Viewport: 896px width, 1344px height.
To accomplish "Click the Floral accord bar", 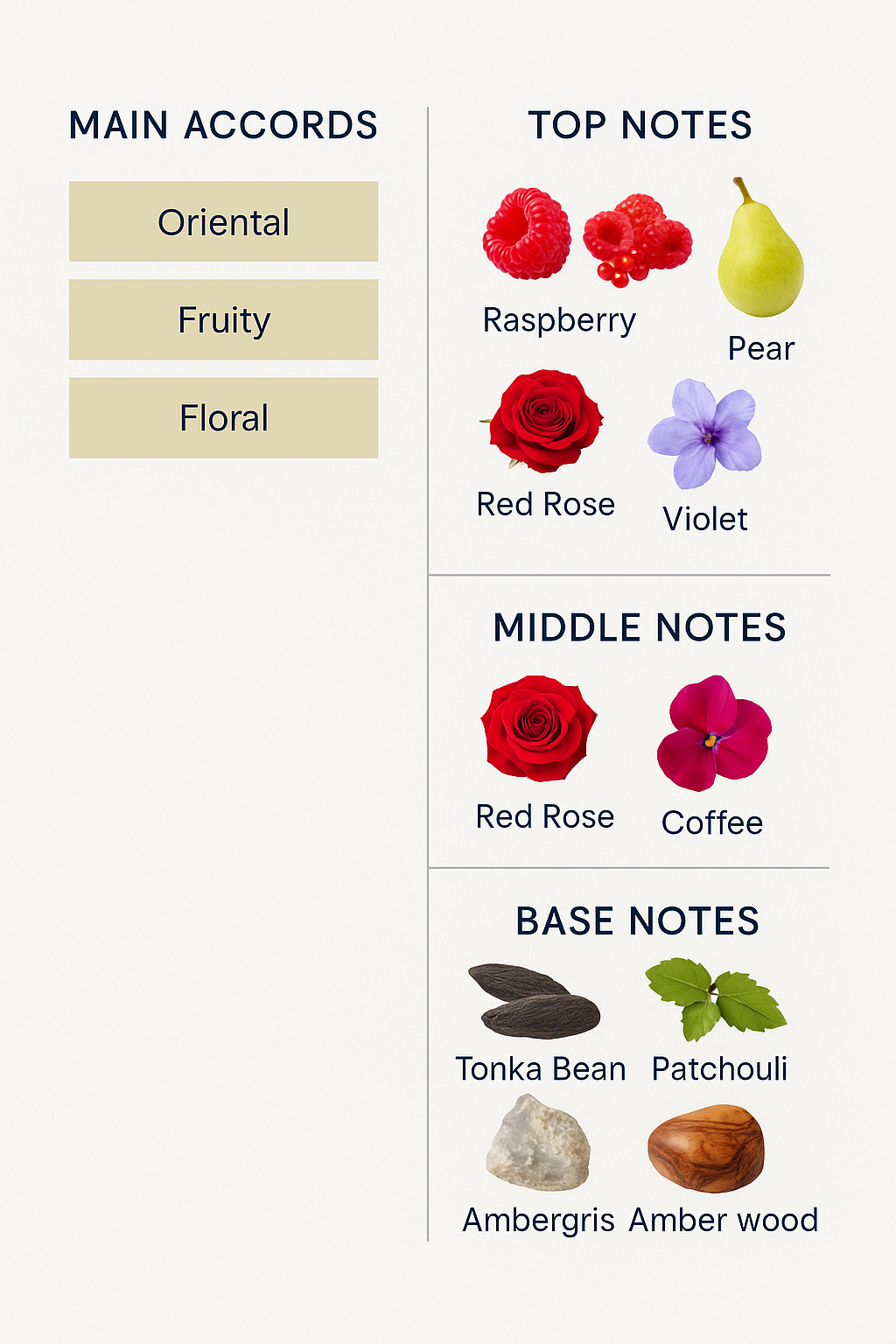I will (223, 417).
